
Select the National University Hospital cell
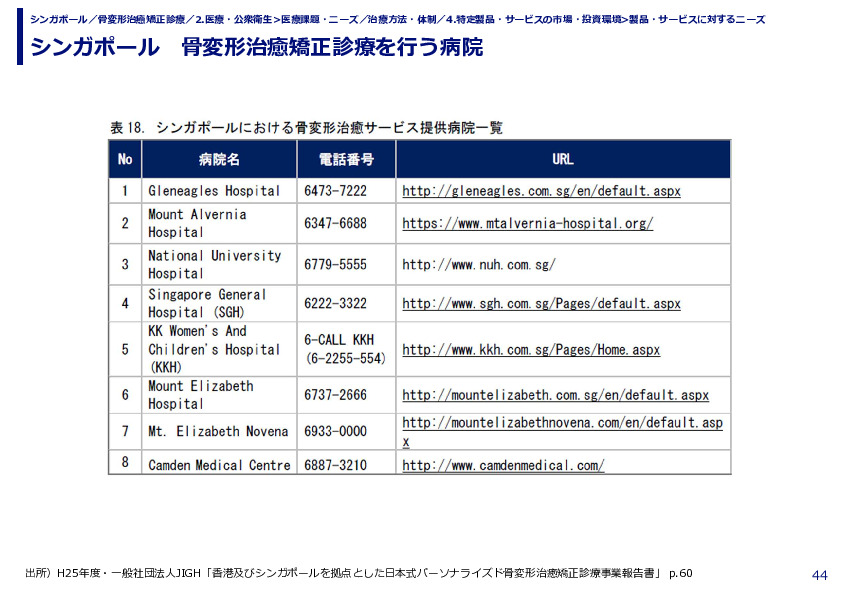point(219,264)
